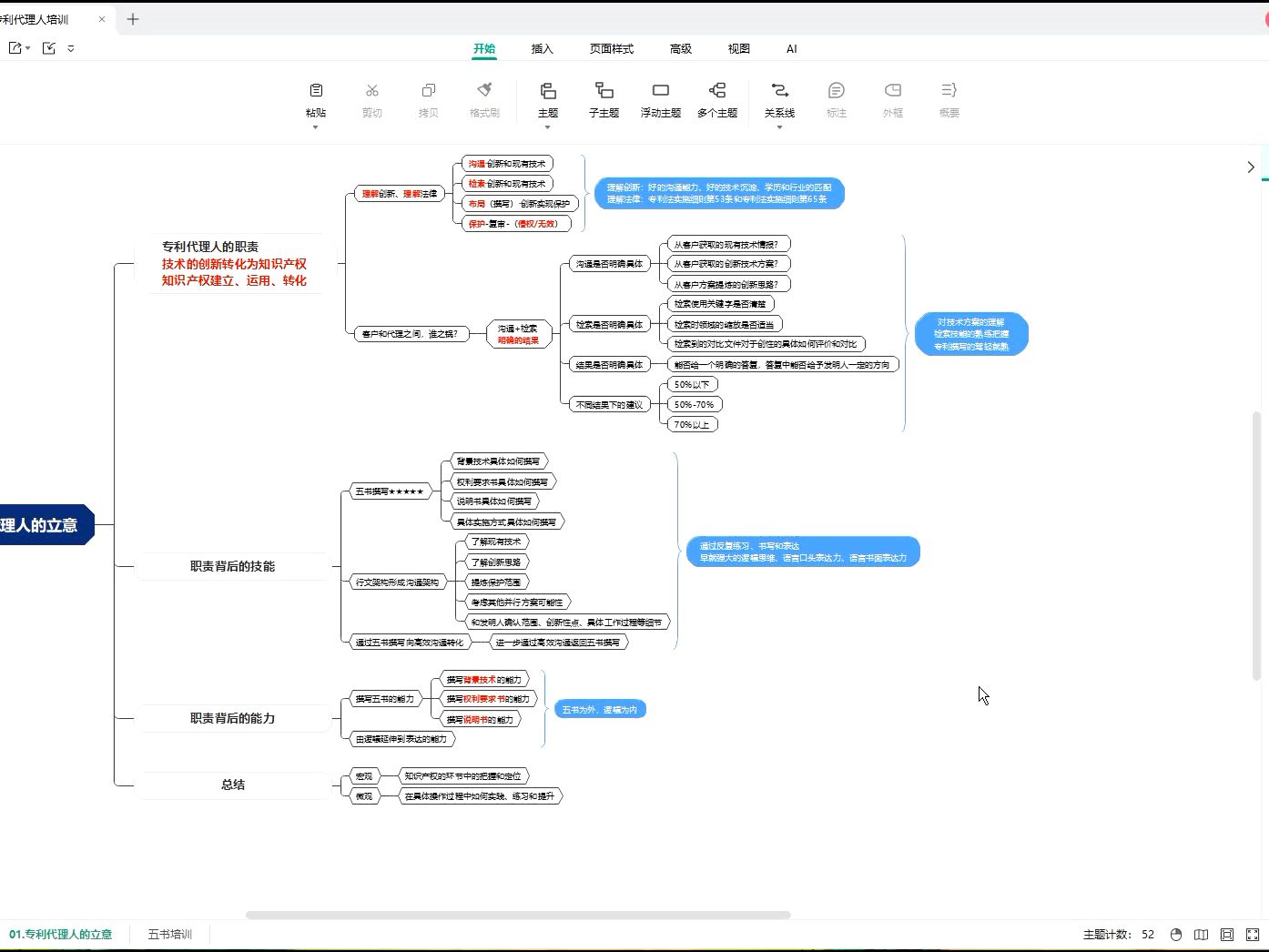The width and height of the screenshot is (1269, 952).
Task: Select the node 检索是否明确具体
Action: click(x=609, y=325)
